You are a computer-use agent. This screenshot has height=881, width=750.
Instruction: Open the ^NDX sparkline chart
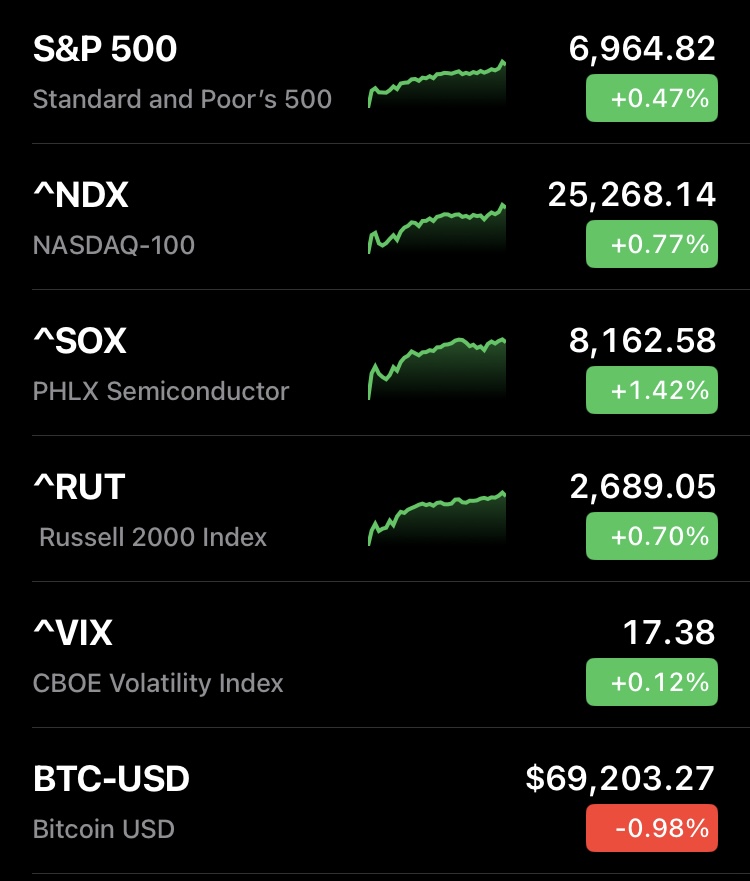pyautogui.click(x=437, y=228)
